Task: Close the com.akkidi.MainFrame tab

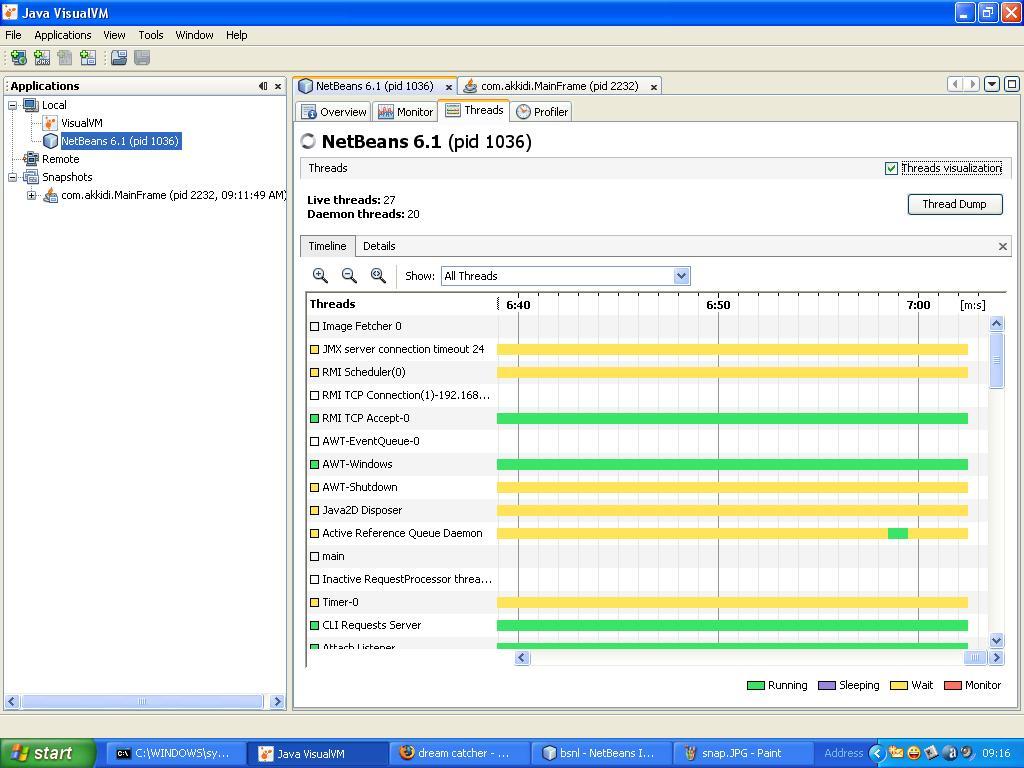Action: coord(653,87)
